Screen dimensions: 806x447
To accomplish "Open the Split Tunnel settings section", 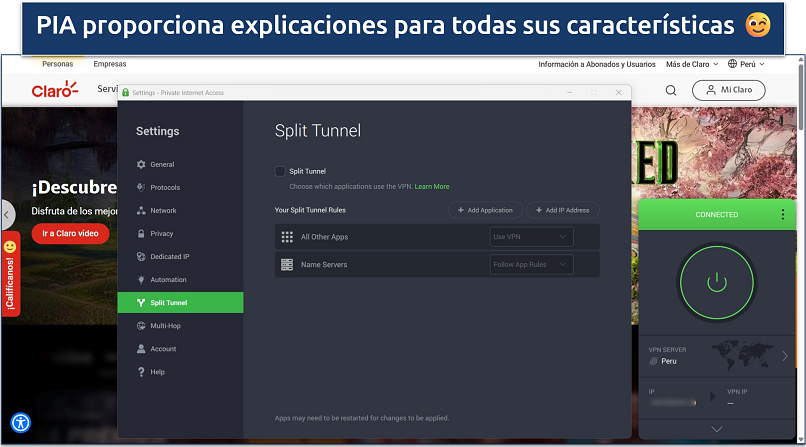I will [180, 303].
